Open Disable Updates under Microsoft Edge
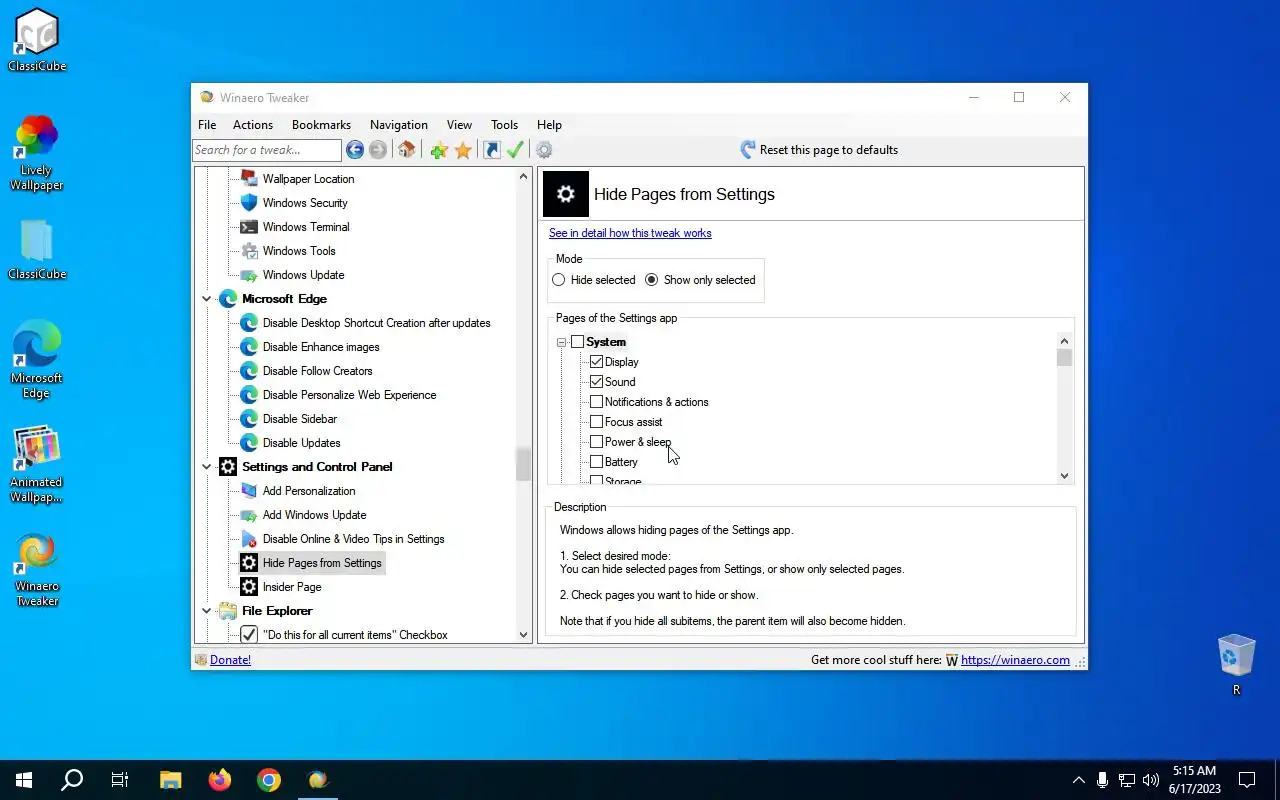 click(301, 443)
